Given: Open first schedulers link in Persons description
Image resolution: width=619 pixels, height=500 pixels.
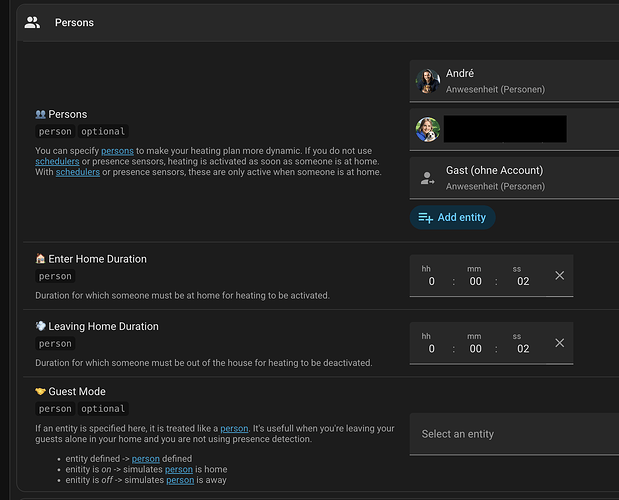Looking at the screenshot, I should click(x=57, y=161).
